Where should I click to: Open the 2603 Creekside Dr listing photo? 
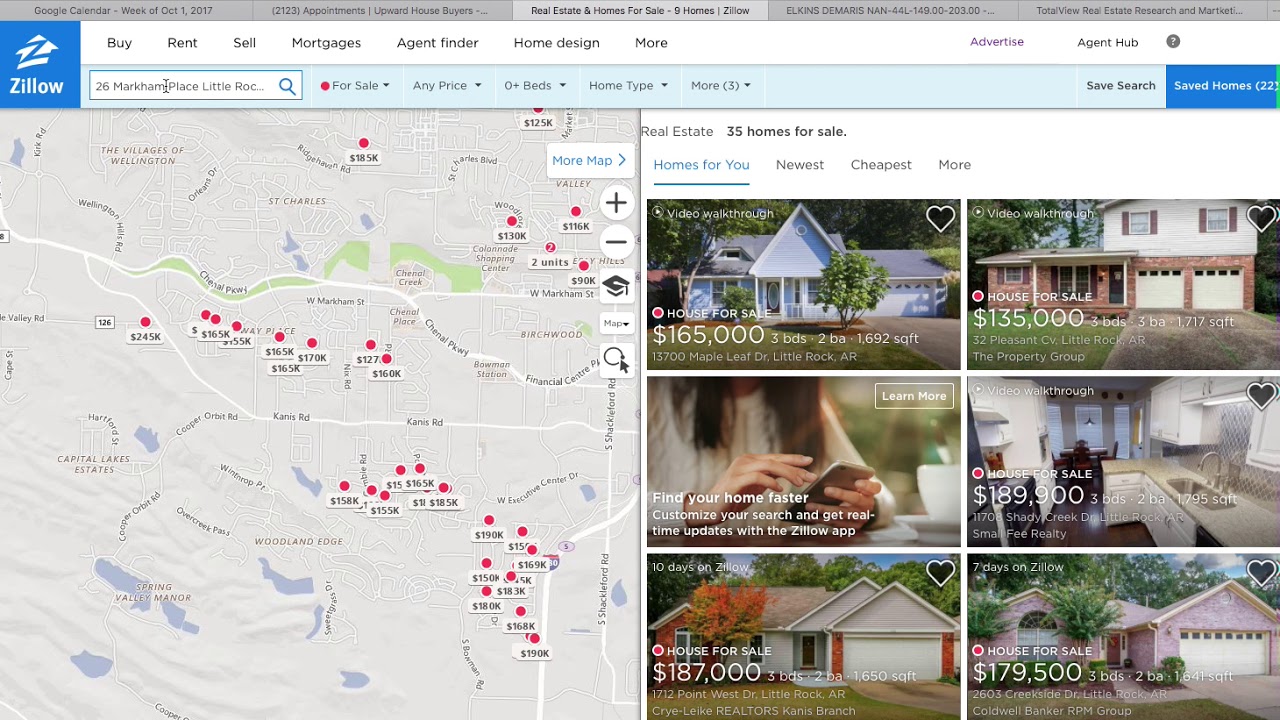pyautogui.click(x=1123, y=637)
